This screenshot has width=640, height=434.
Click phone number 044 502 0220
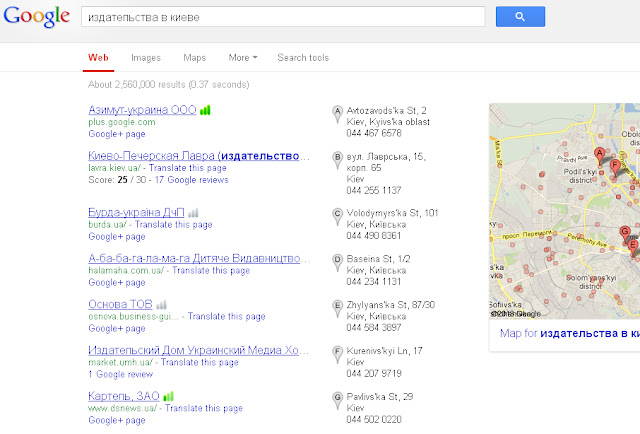(x=374, y=419)
